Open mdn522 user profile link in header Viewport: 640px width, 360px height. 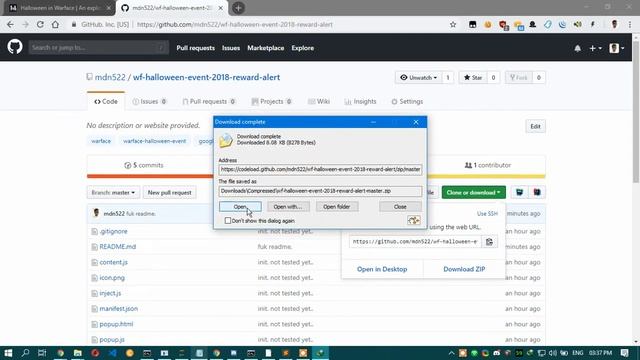pyautogui.click(x=110, y=77)
